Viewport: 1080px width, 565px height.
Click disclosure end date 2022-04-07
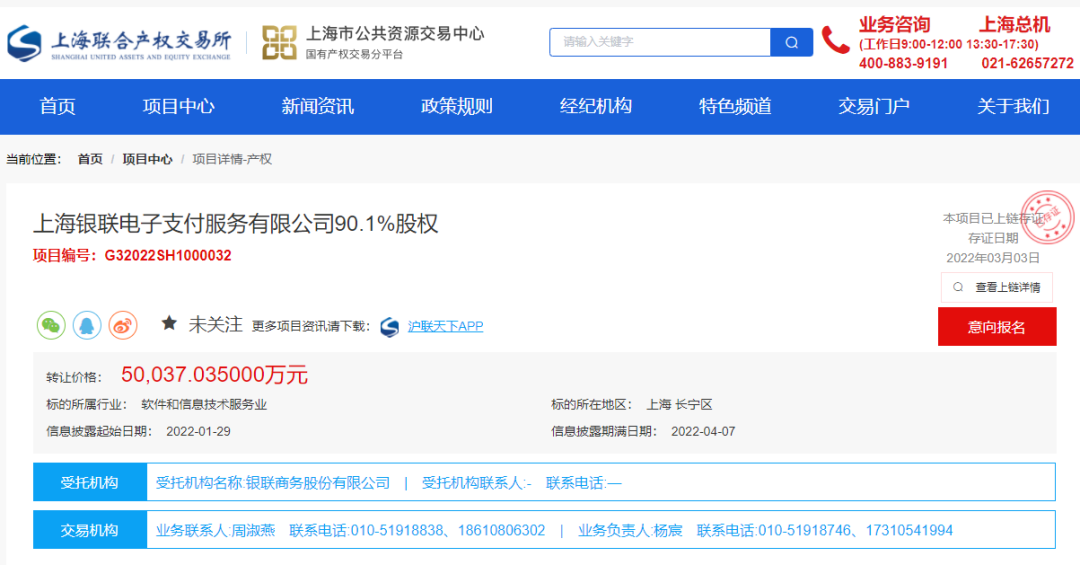click(x=703, y=431)
